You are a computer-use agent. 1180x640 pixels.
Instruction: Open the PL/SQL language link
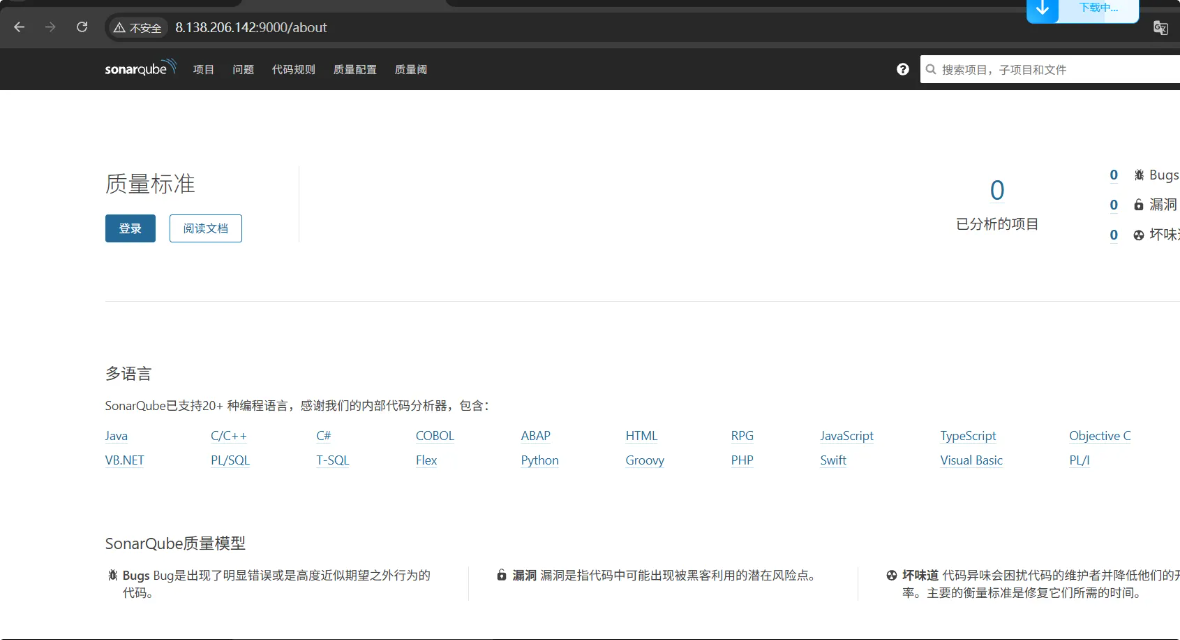tap(230, 460)
